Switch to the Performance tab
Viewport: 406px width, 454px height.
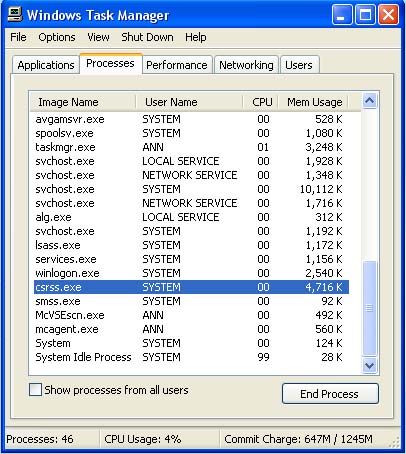(x=177, y=65)
